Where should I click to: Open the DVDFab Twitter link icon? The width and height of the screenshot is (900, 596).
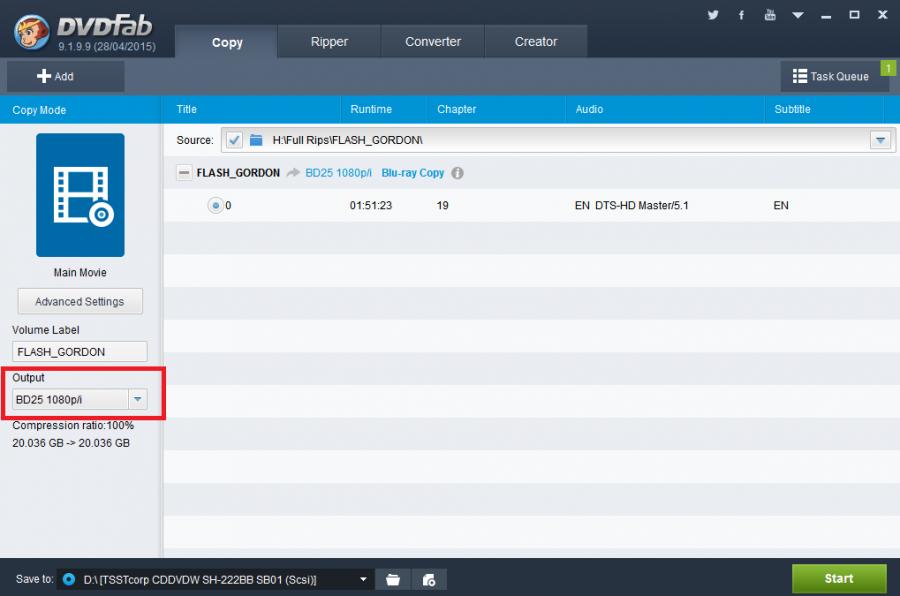click(713, 15)
